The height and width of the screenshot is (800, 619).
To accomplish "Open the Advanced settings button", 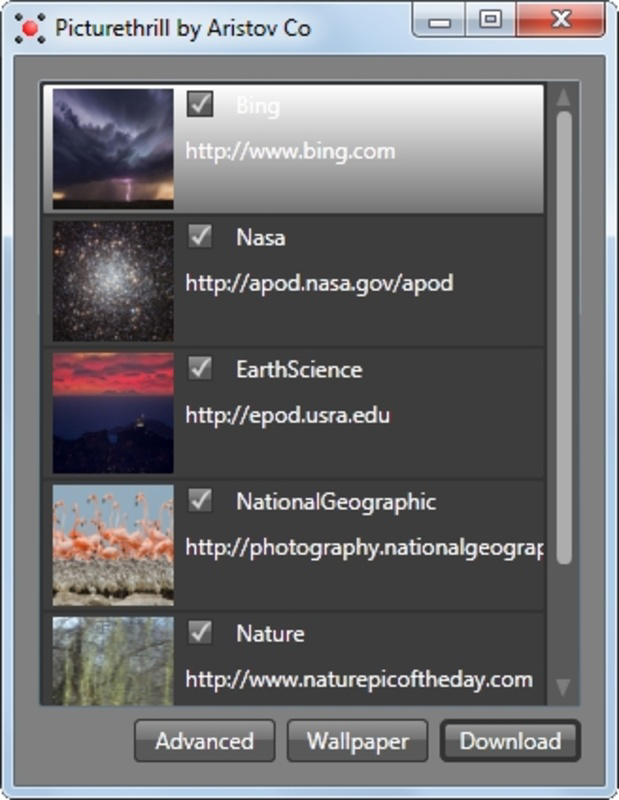I will 205,741.
